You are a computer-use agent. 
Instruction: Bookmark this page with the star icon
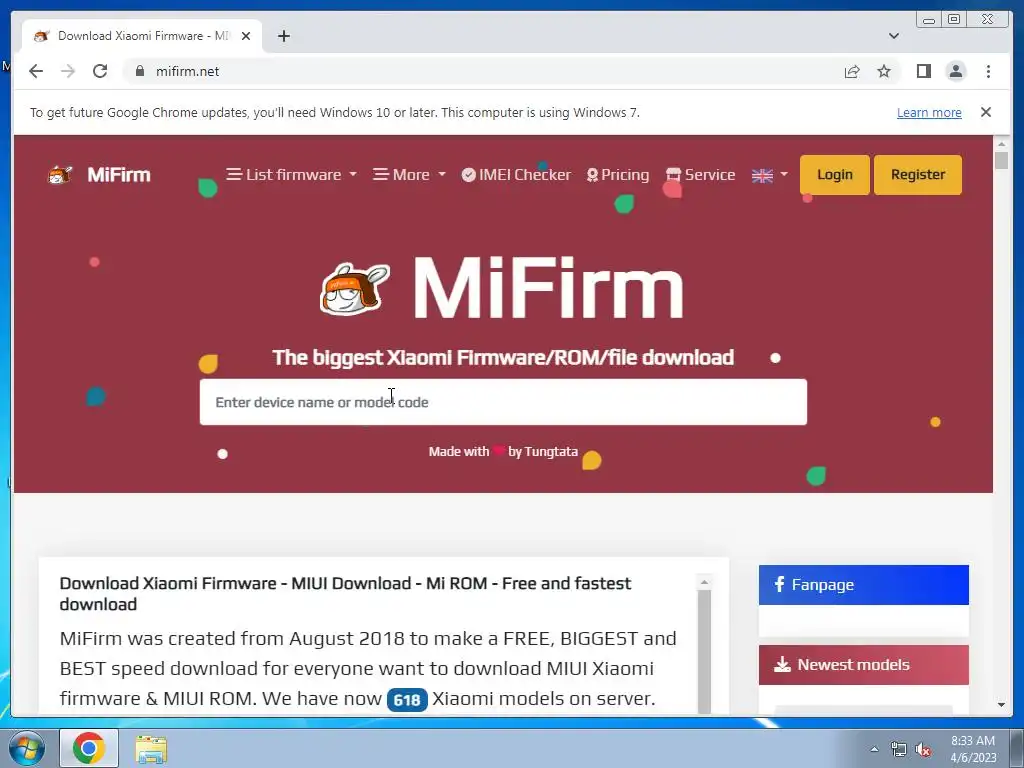pos(884,71)
